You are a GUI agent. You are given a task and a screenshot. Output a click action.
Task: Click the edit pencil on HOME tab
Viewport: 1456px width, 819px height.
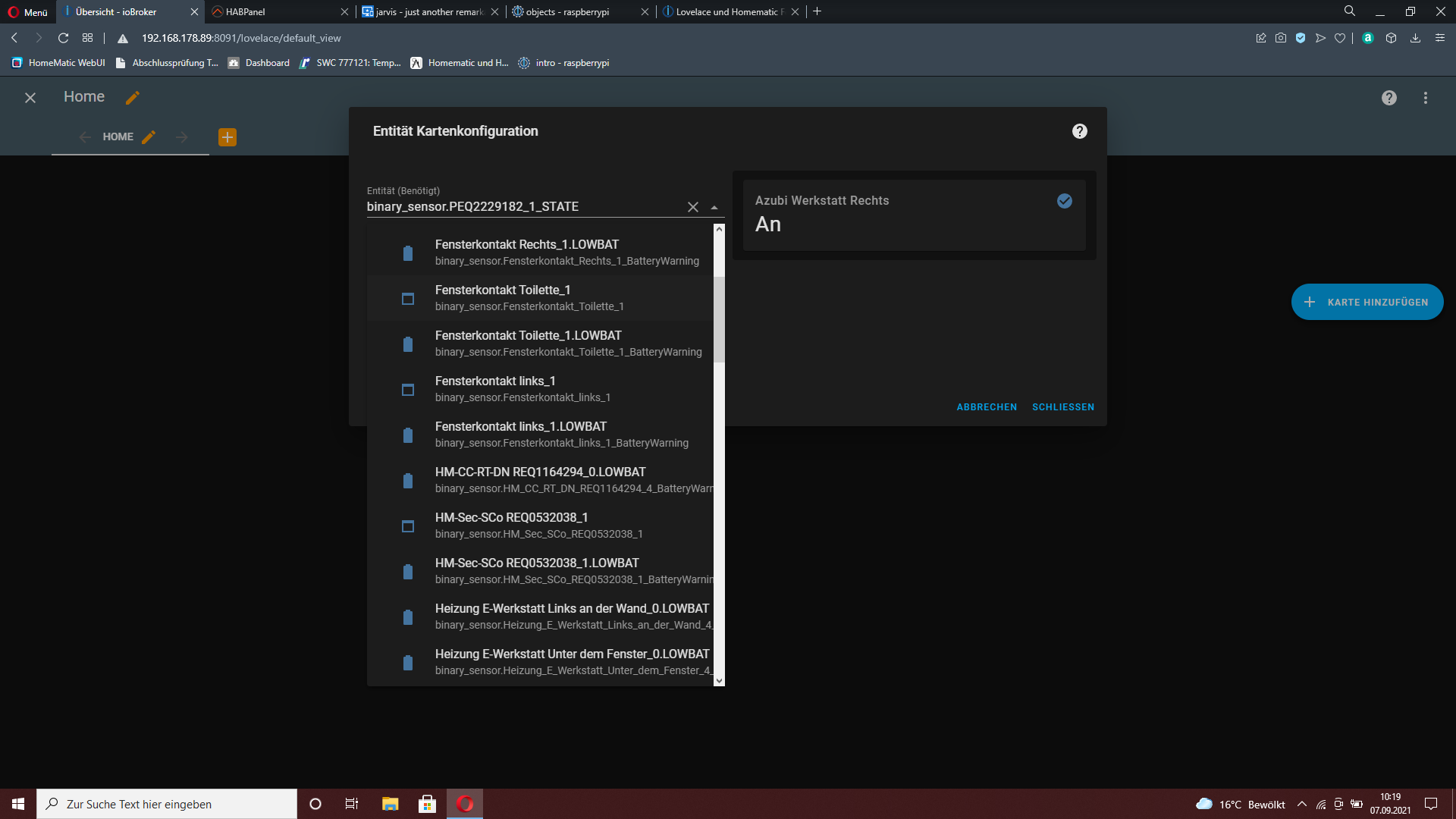pyautogui.click(x=149, y=137)
